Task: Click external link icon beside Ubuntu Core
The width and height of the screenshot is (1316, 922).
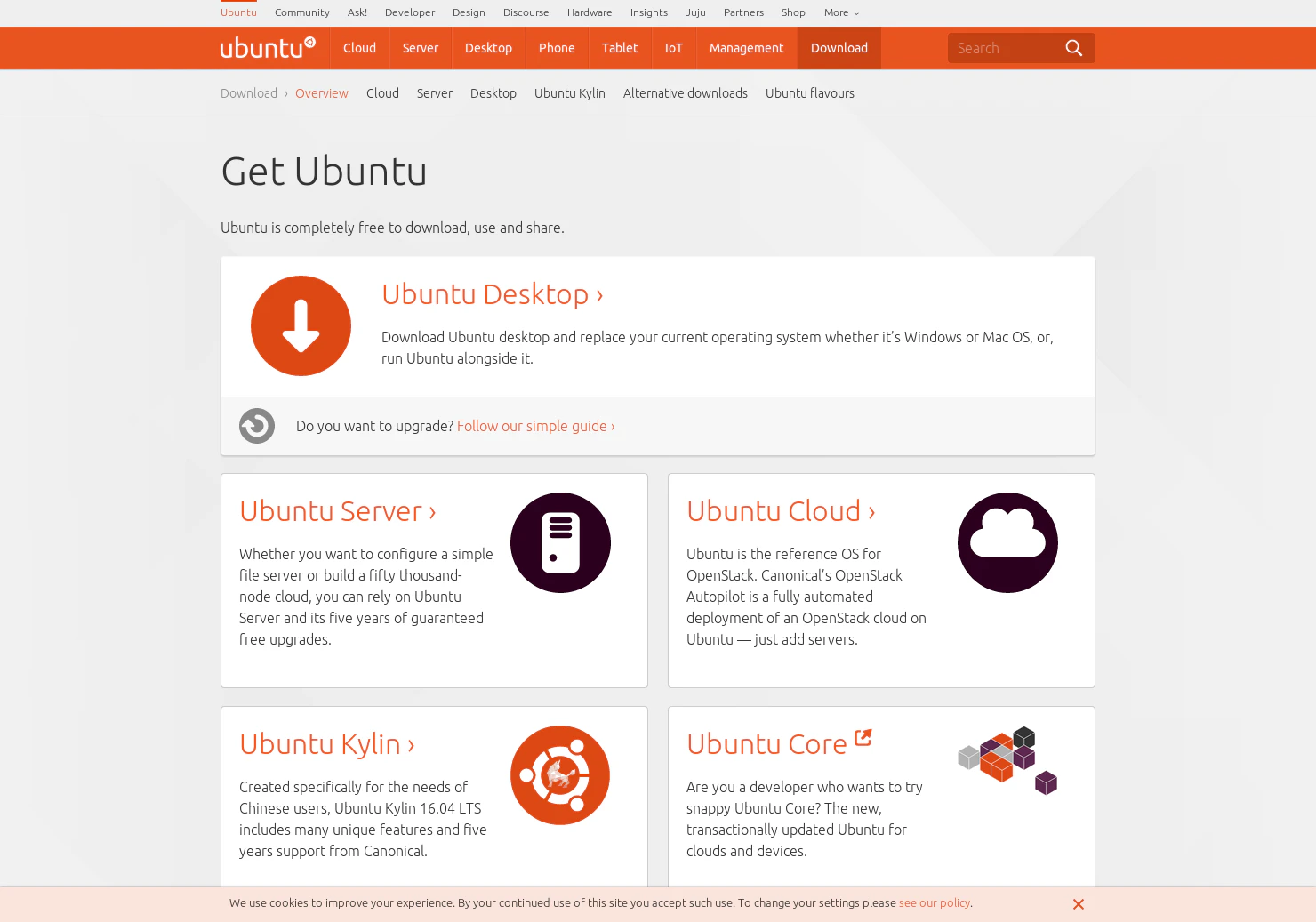Action: coord(863,737)
